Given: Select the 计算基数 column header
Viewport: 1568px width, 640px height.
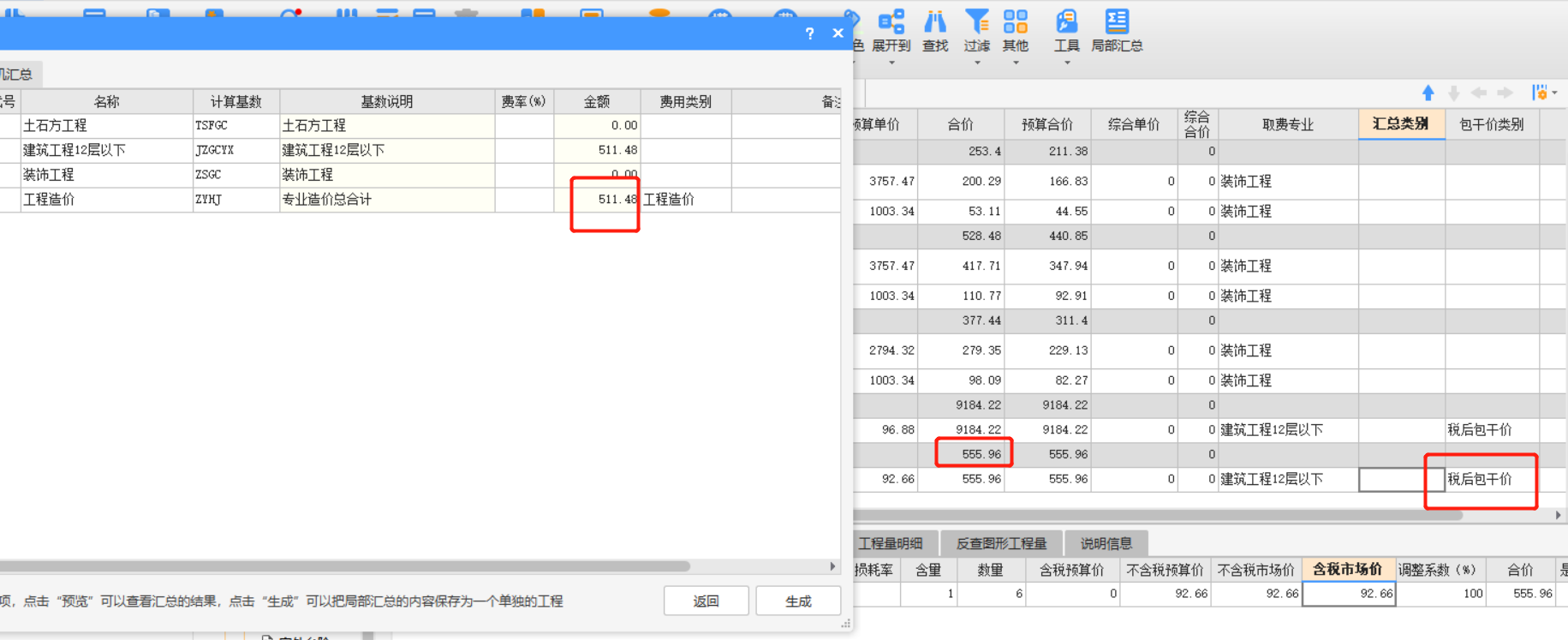Looking at the screenshot, I should click(236, 101).
